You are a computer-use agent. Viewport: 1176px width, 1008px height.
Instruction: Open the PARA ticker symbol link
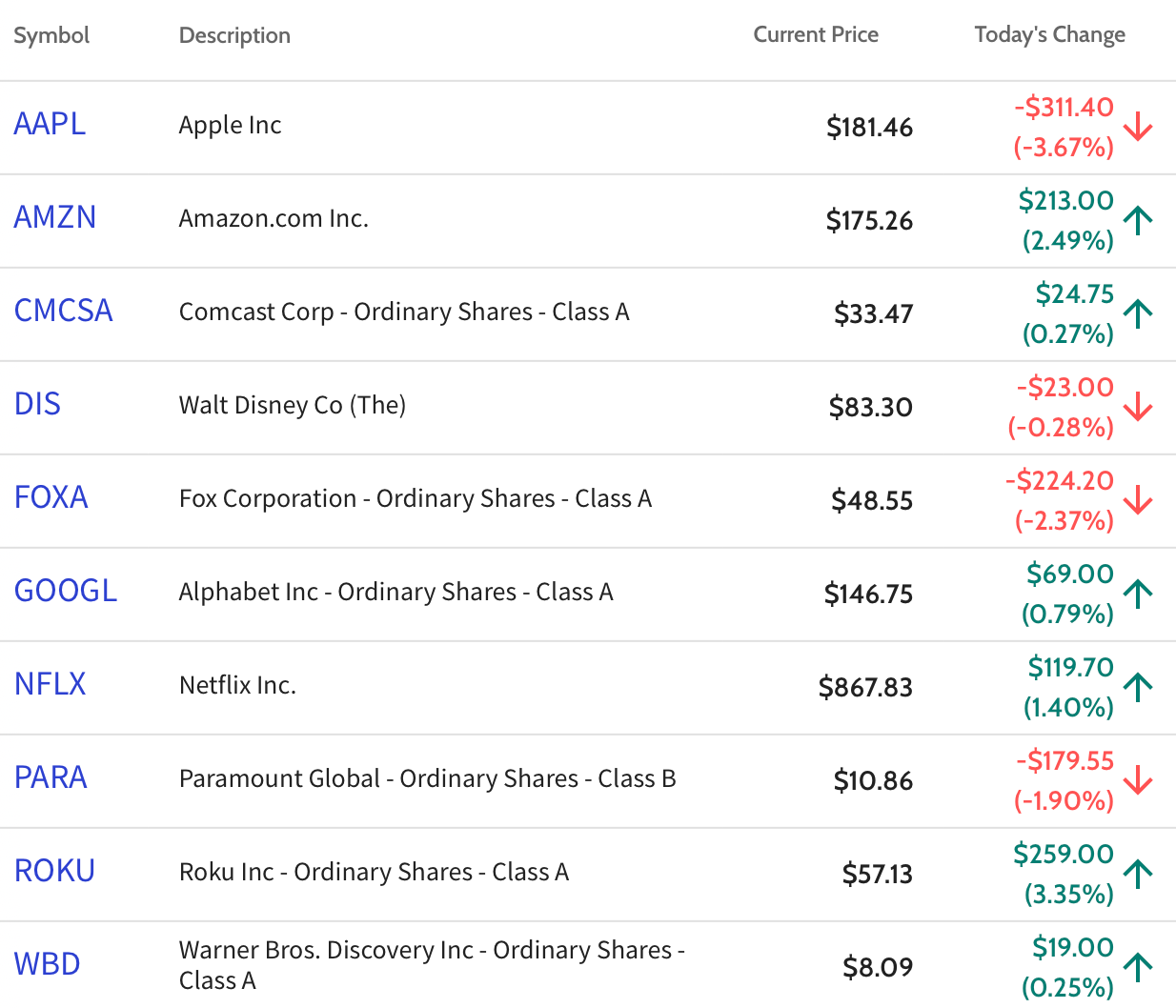click(x=51, y=777)
